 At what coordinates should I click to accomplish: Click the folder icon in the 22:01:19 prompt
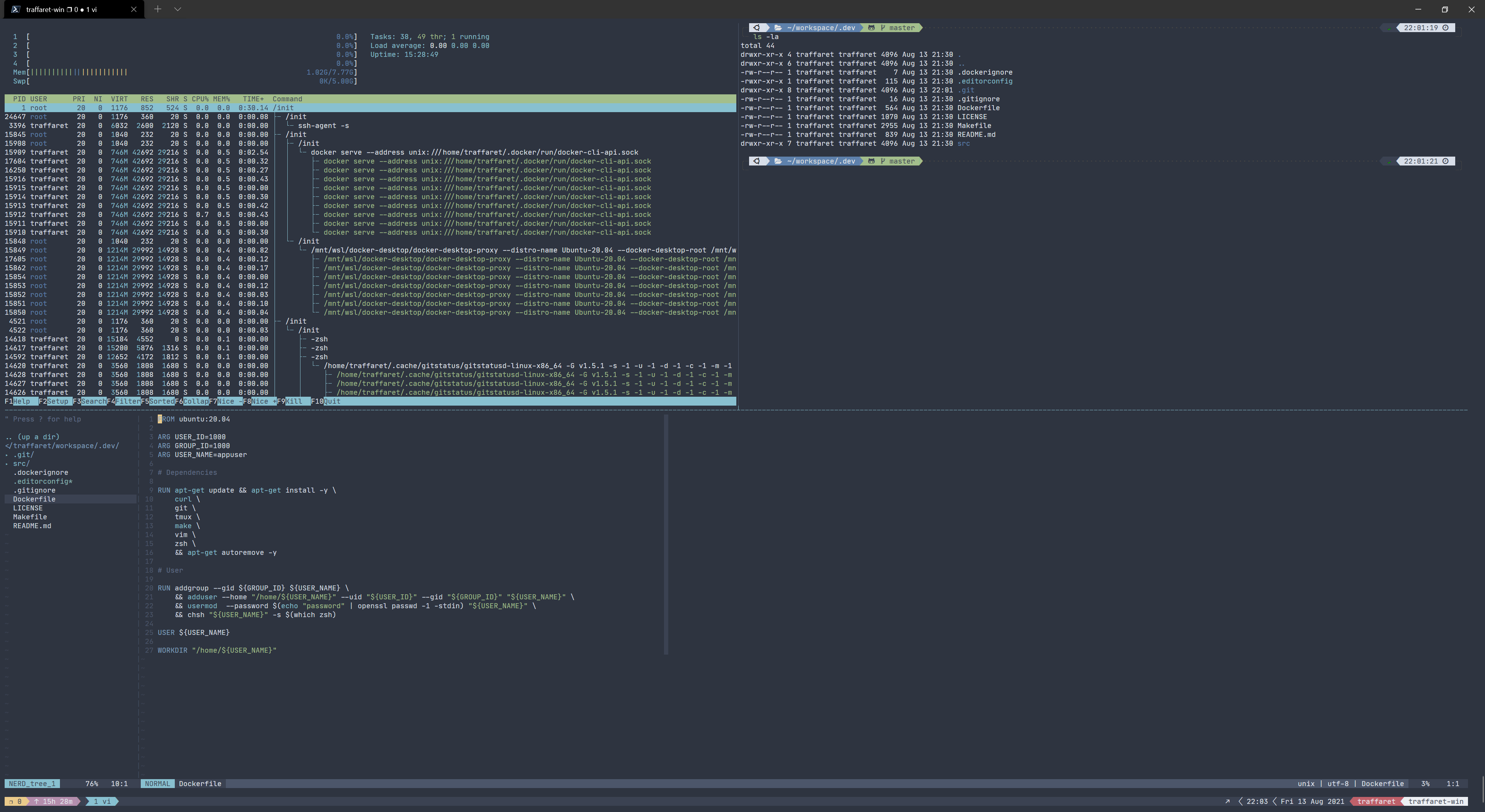tap(778, 28)
